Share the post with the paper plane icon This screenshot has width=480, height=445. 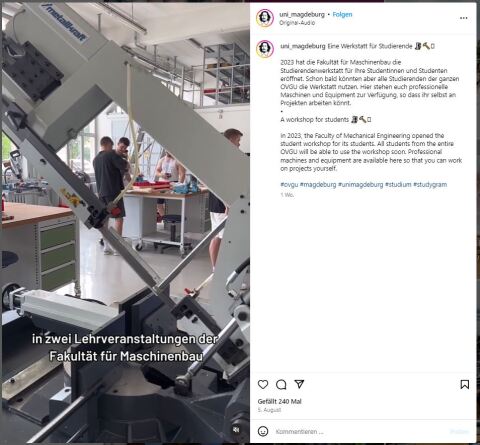tap(299, 384)
